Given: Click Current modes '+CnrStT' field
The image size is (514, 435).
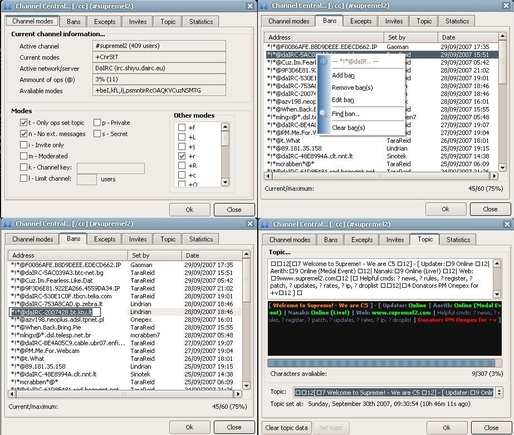Looking at the screenshot, I should [159, 57].
